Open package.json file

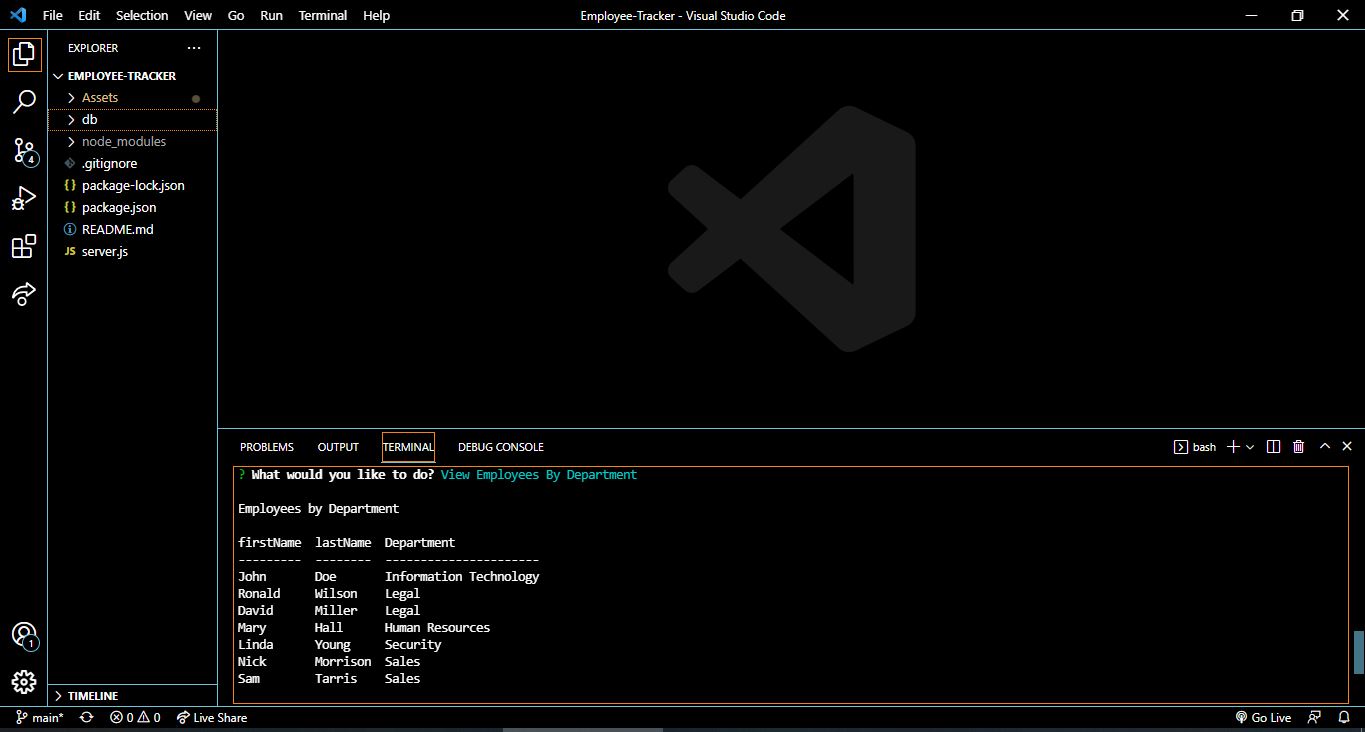coord(132,208)
